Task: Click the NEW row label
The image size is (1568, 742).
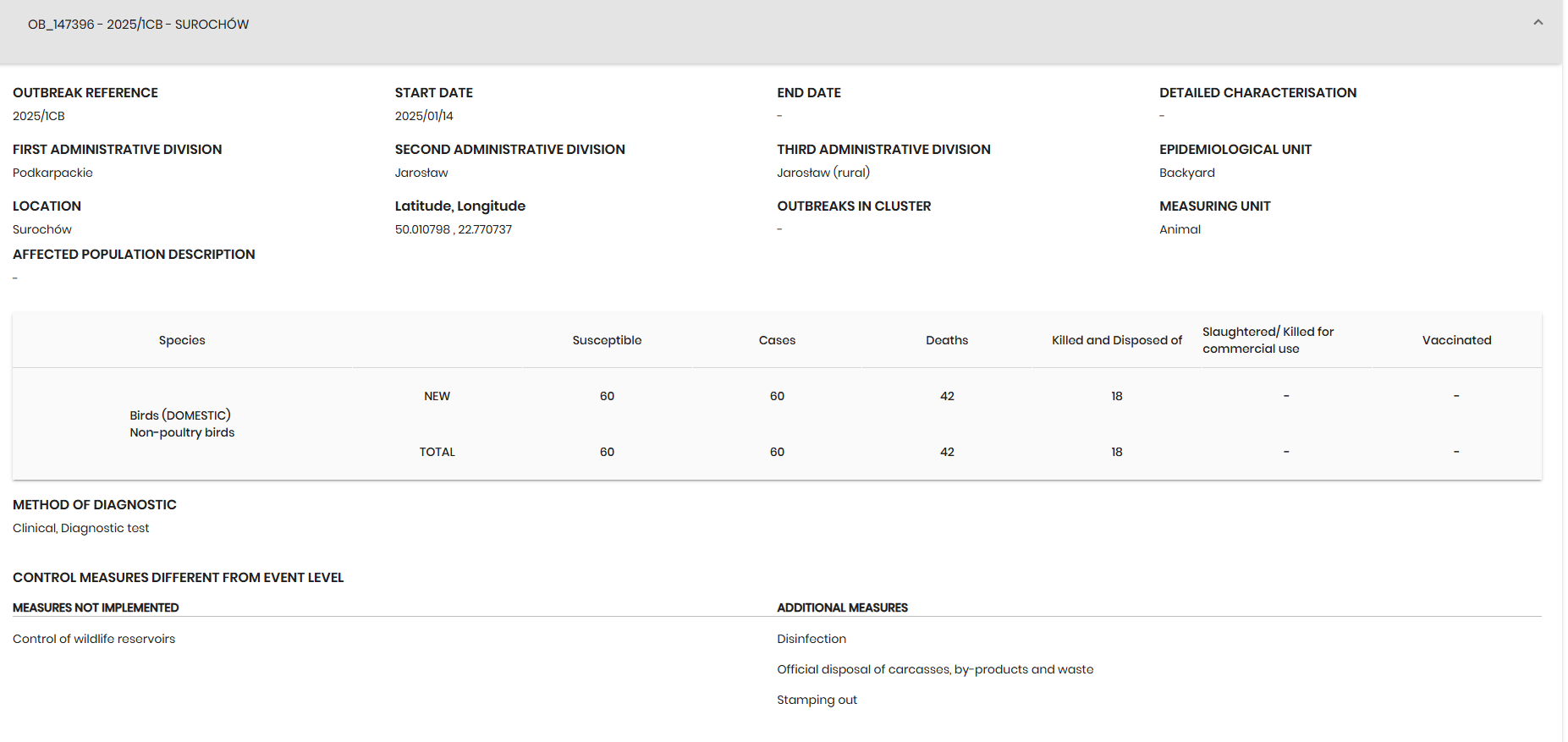Action: 437,396
